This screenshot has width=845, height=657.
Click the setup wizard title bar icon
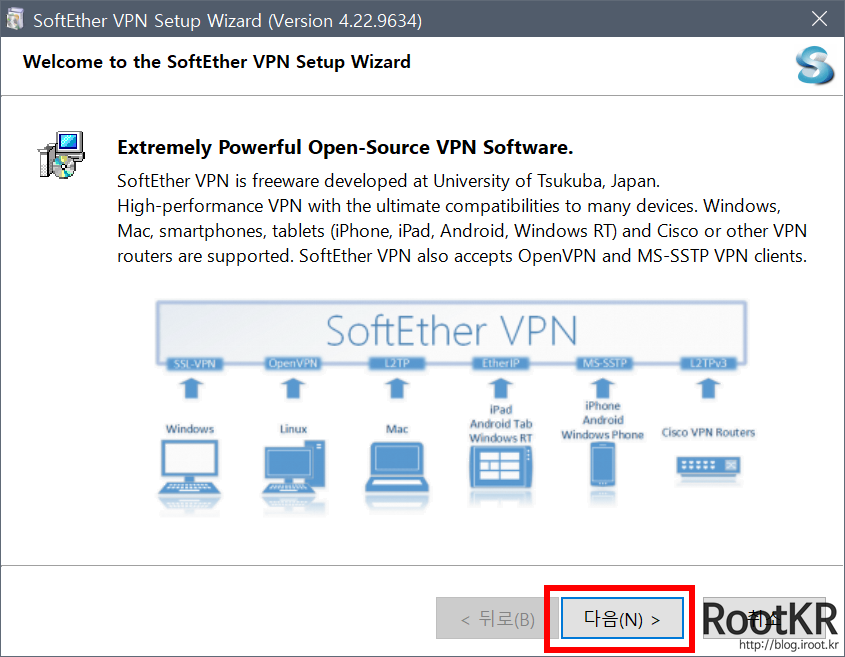pyautogui.click(x=14, y=20)
